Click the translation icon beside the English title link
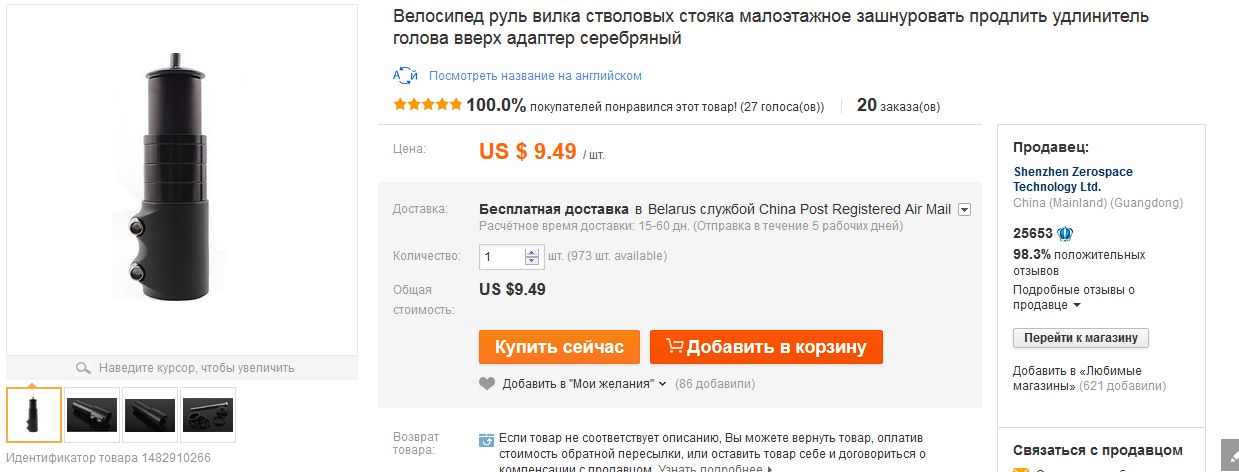The image size is (1239, 472). (405, 76)
